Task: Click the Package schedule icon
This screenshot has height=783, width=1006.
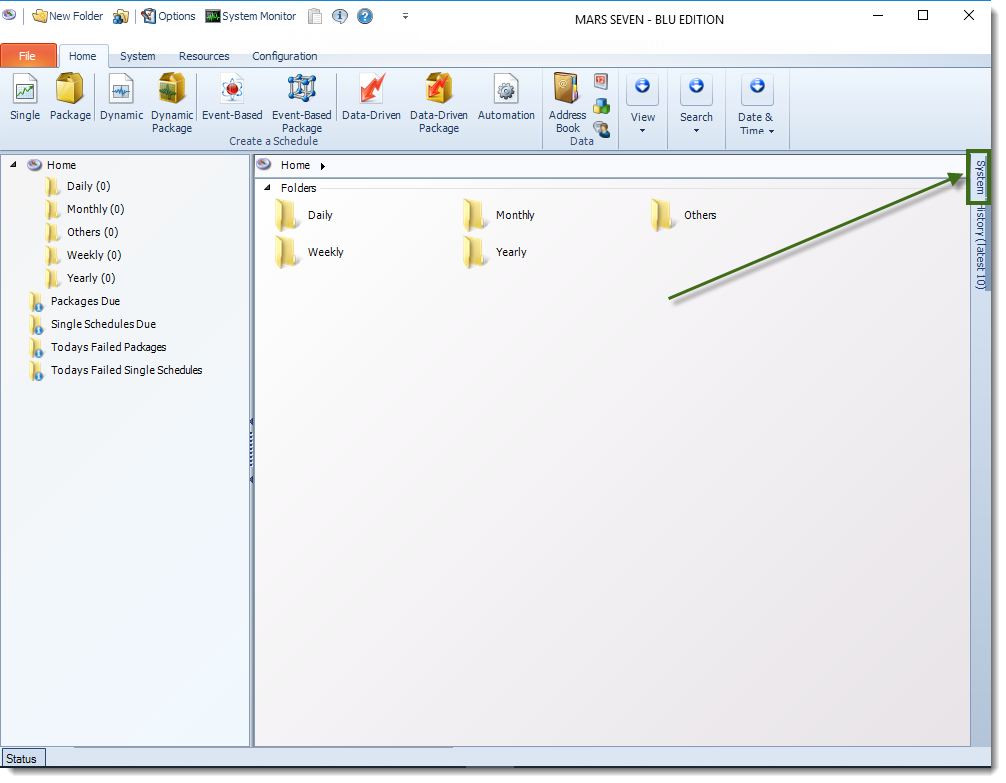Action: tap(70, 97)
